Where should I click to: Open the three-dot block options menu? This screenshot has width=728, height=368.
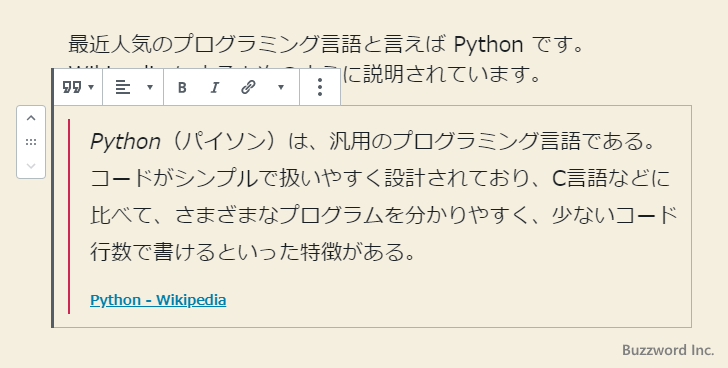coord(320,87)
